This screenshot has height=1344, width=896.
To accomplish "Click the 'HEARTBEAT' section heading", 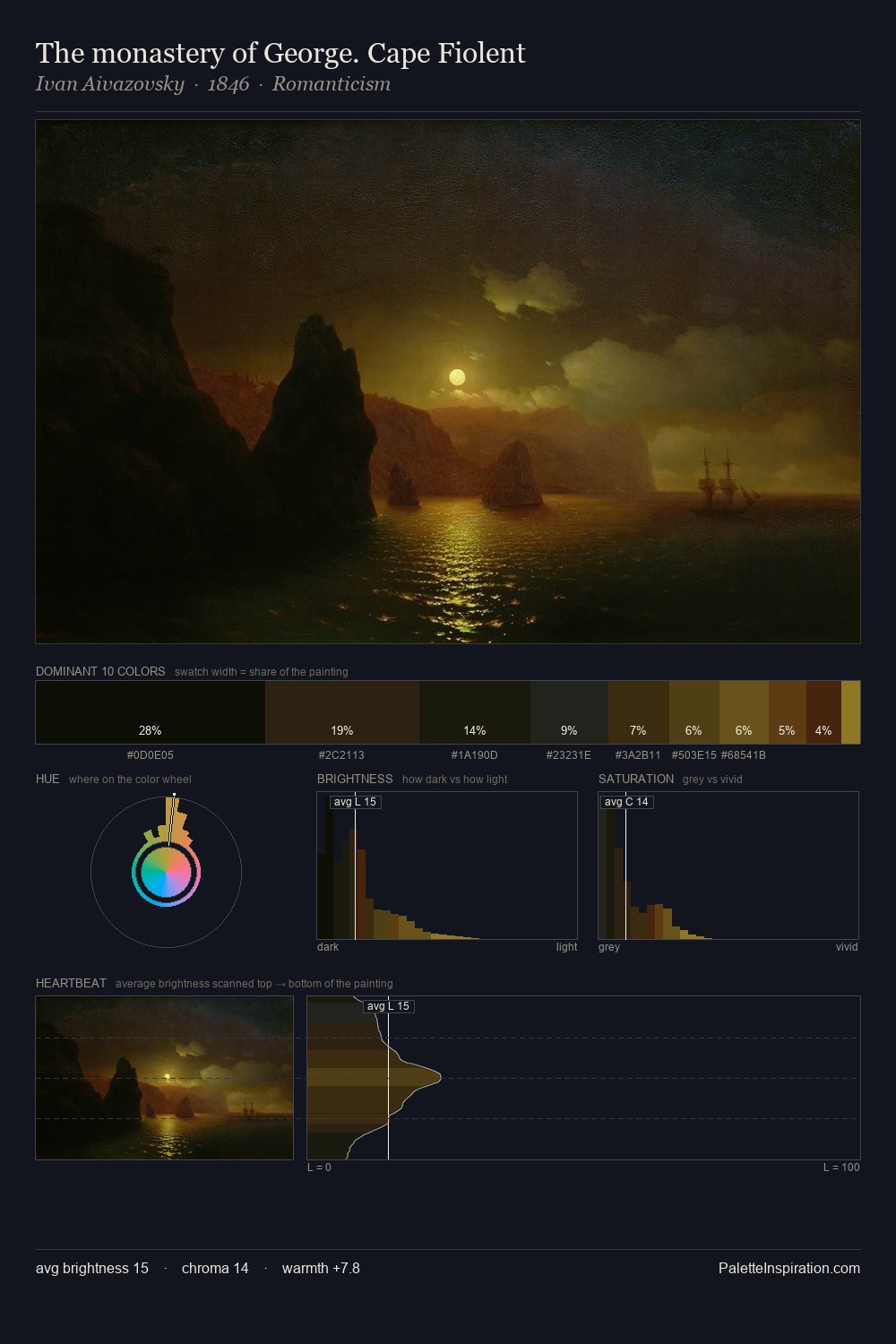I will 71,983.
